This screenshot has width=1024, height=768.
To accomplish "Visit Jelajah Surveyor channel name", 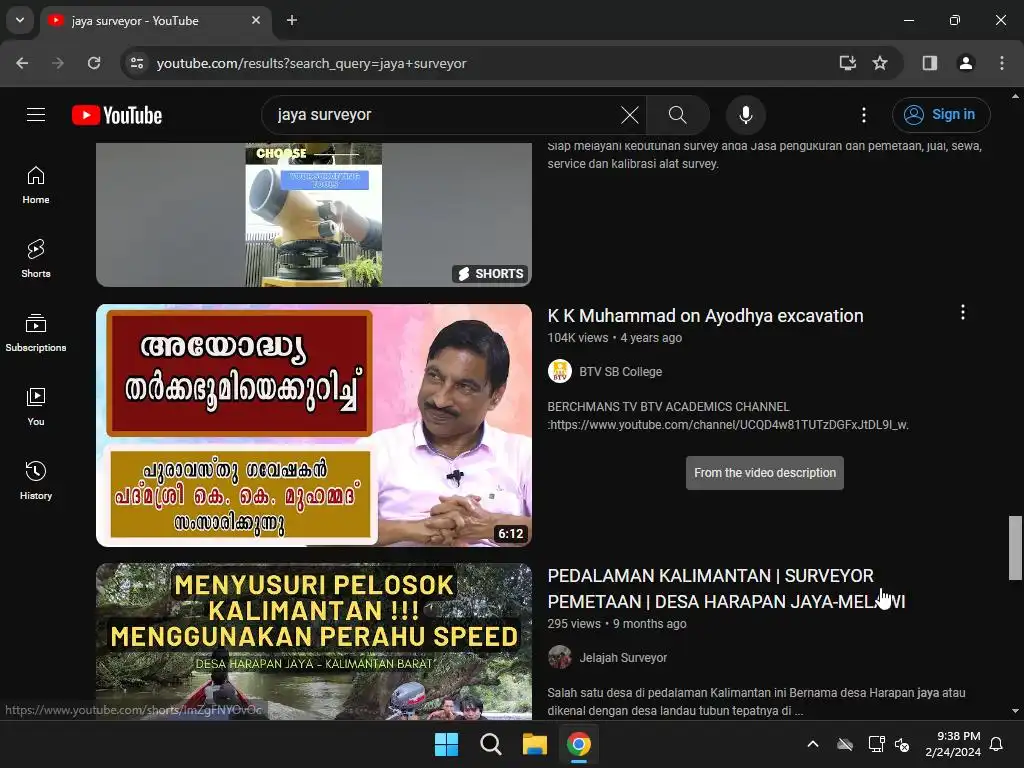I will pyautogui.click(x=623, y=658).
